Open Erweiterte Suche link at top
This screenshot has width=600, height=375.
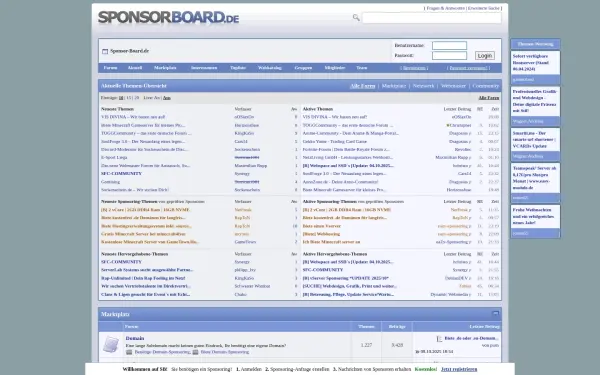tap(484, 8)
